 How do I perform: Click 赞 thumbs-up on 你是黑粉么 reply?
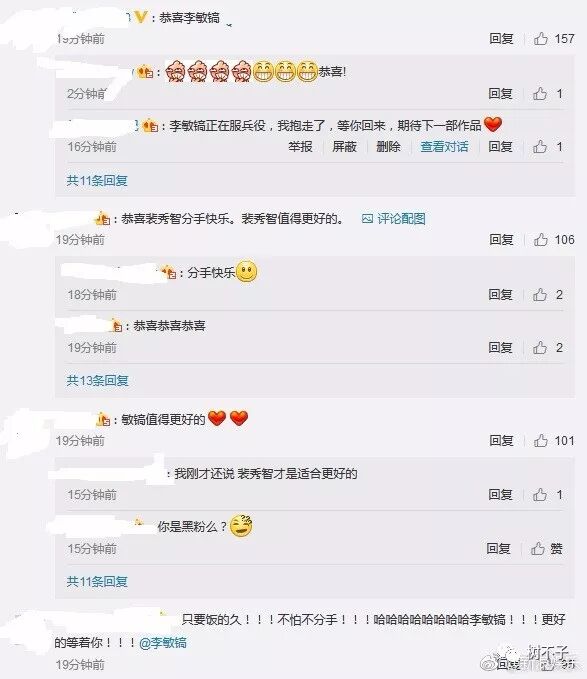(x=546, y=549)
